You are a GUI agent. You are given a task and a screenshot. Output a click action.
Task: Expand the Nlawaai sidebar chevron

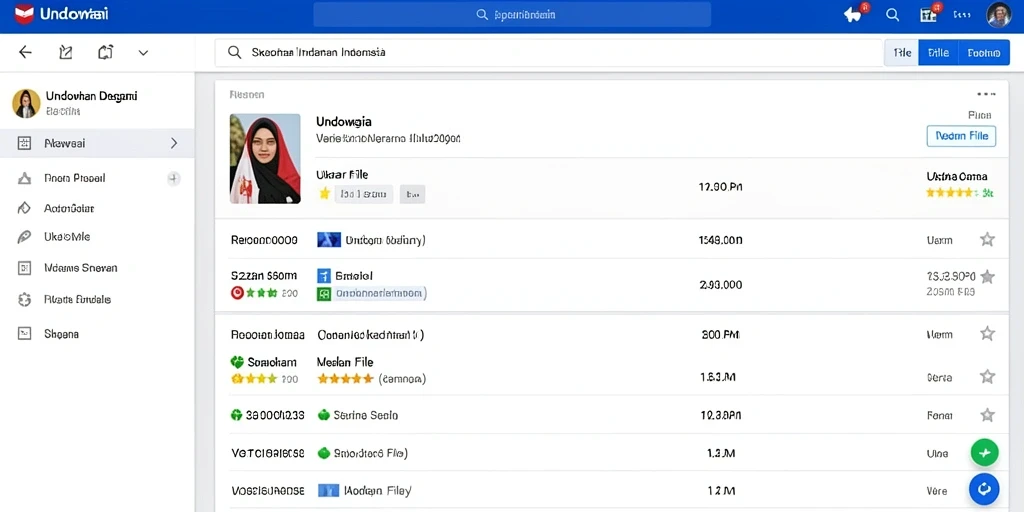point(174,143)
